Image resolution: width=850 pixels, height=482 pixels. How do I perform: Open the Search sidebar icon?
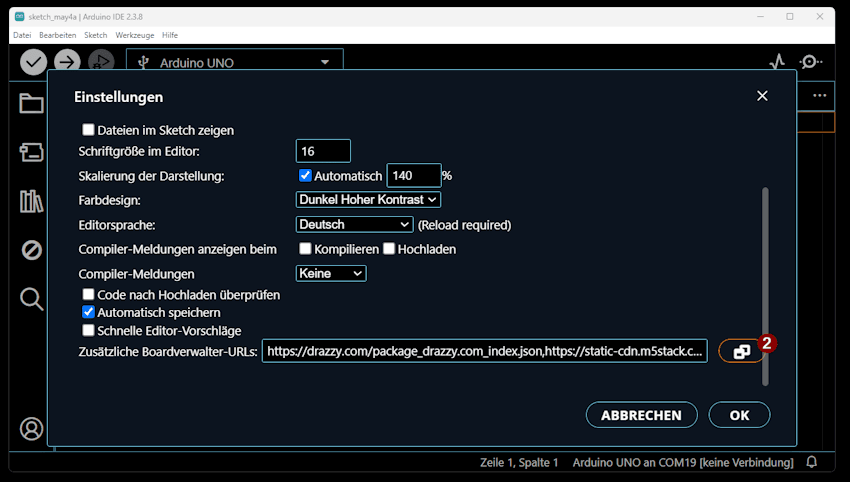point(31,299)
